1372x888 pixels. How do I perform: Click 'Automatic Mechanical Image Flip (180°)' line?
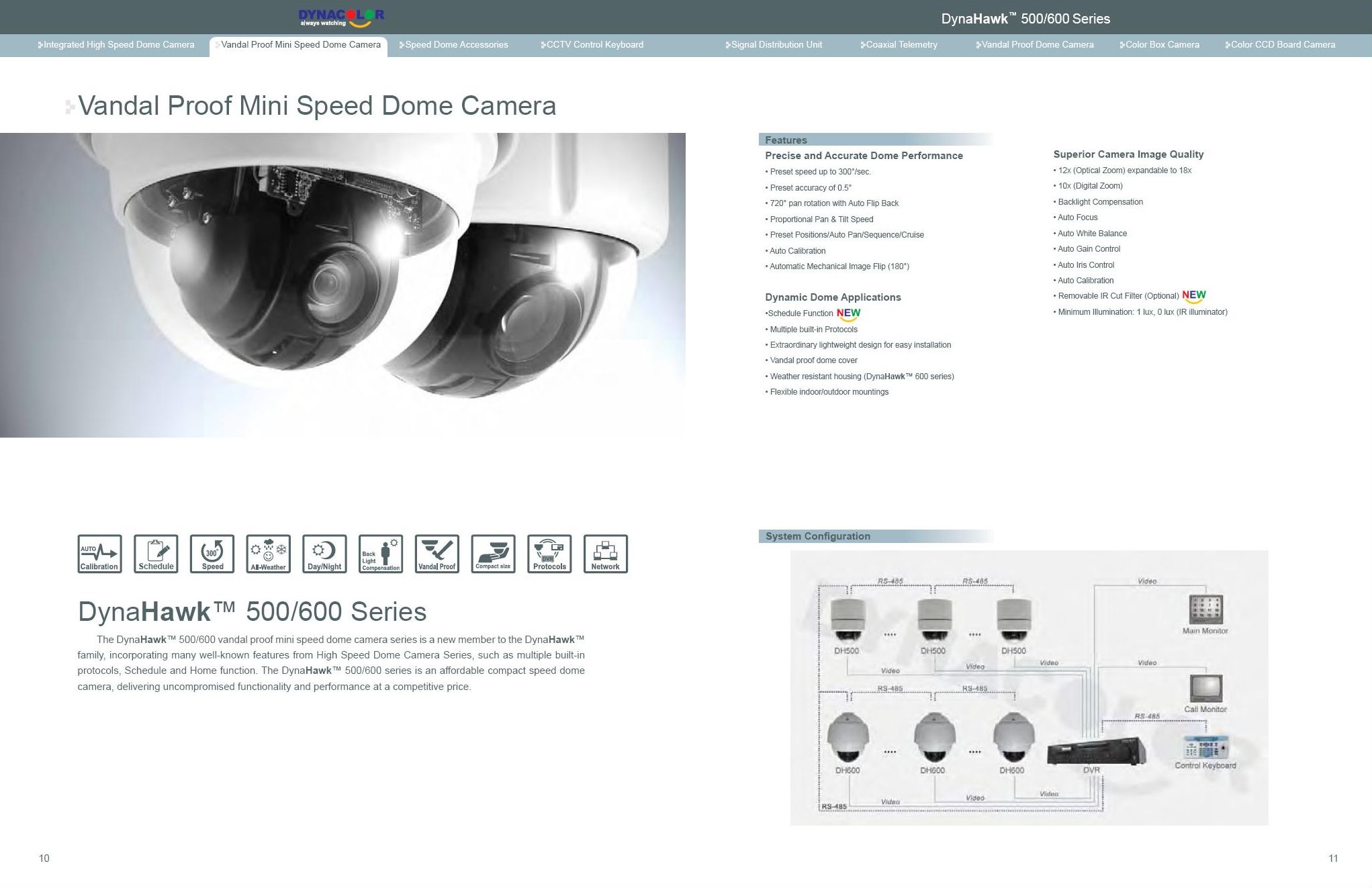837,266
